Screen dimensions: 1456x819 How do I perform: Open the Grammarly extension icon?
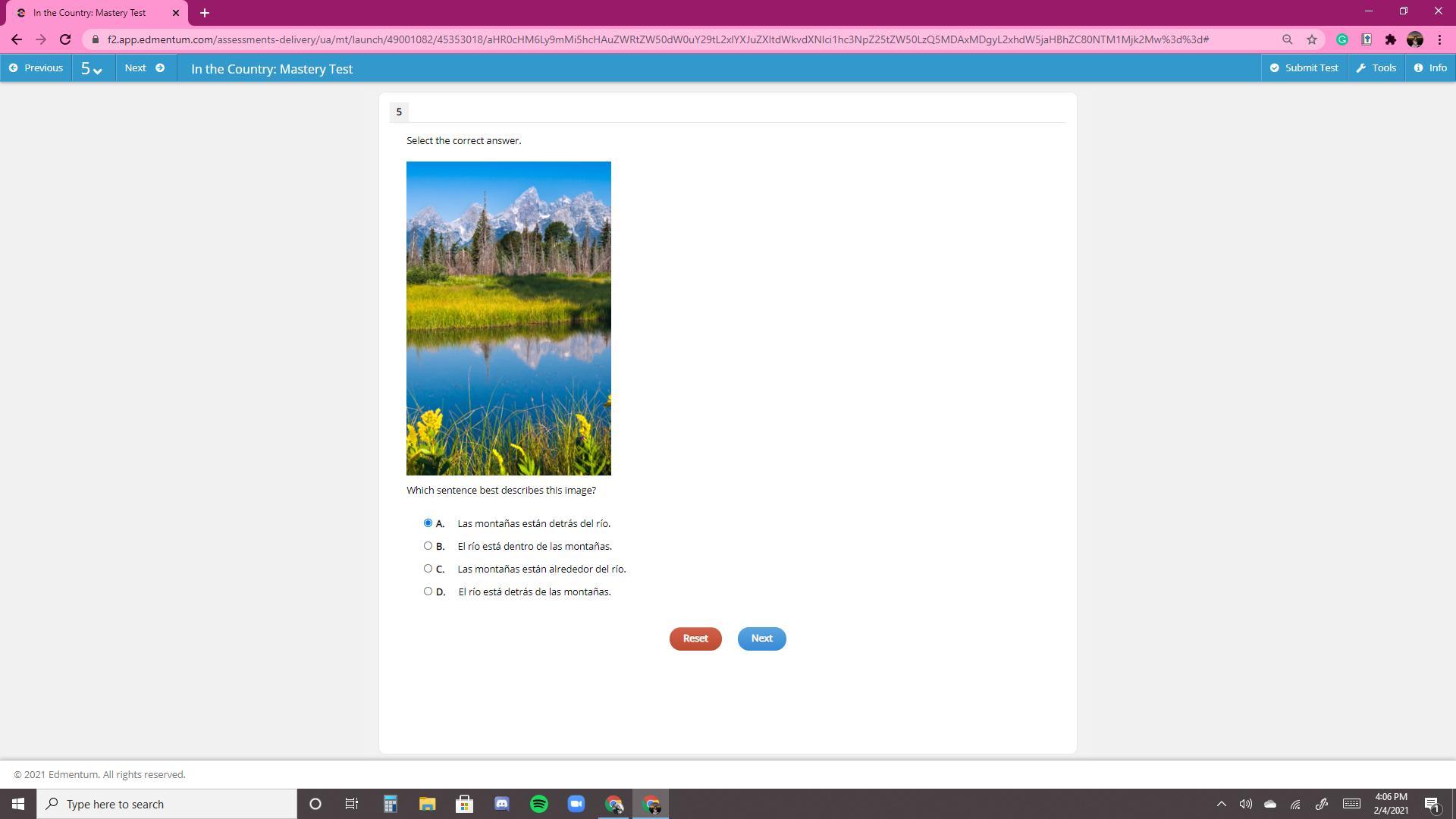1342,39
